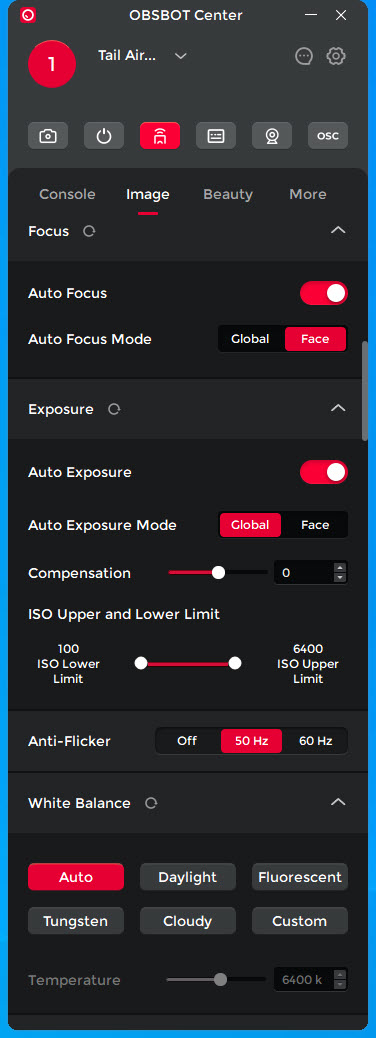
Task: Click the red remote control icon button
Action: (160, 136)
